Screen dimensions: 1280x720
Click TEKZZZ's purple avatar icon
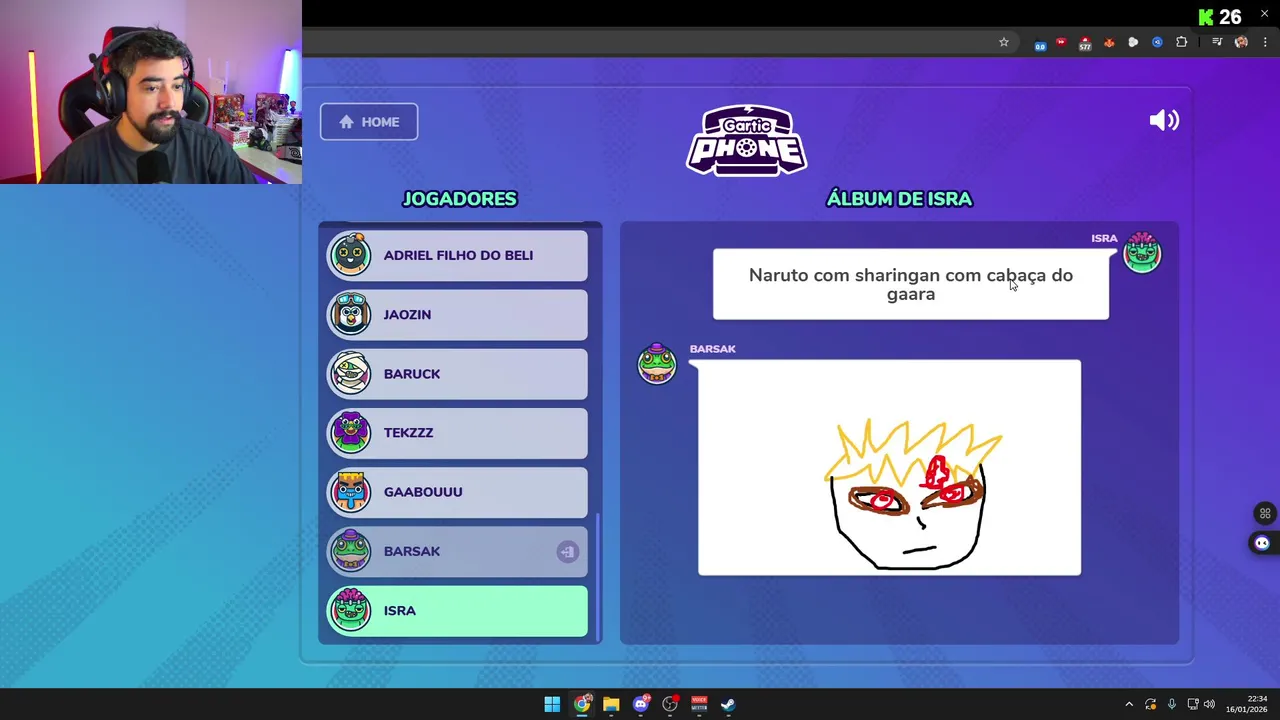point(350,432)
